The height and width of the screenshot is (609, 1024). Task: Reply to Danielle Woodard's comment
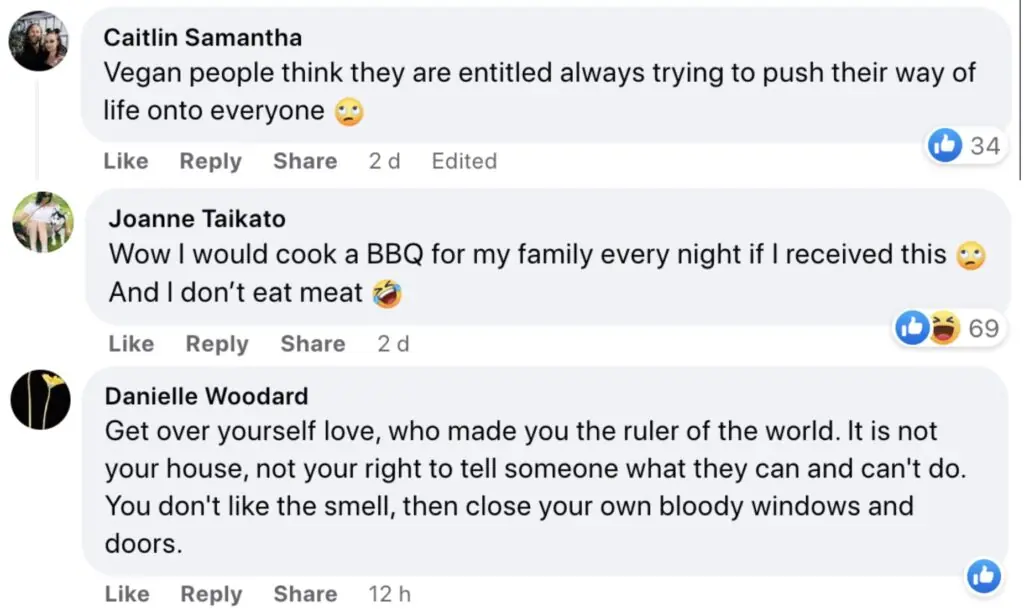[210, 594]
